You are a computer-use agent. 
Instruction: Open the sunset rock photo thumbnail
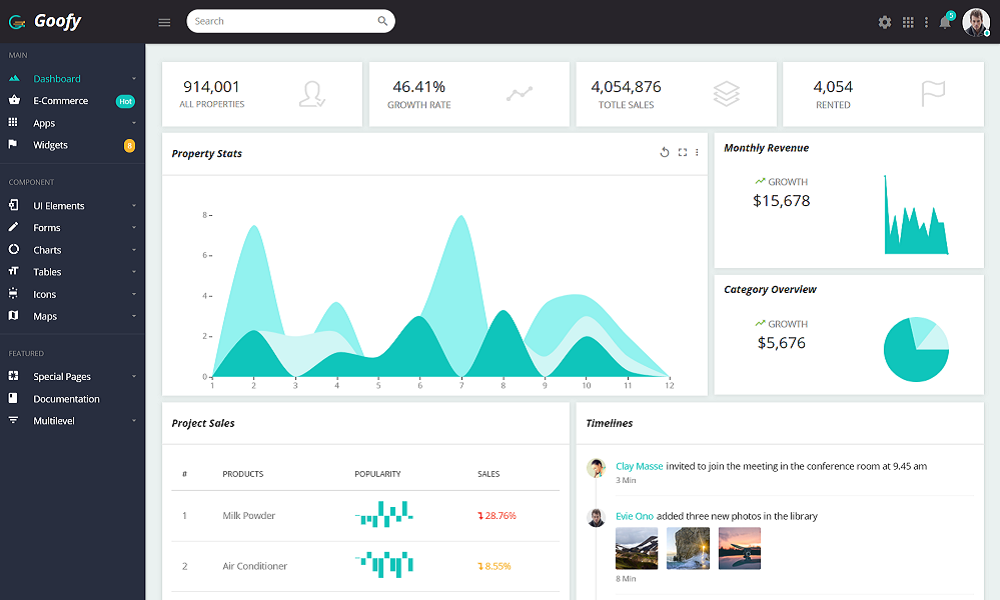[x=688, y=548]
